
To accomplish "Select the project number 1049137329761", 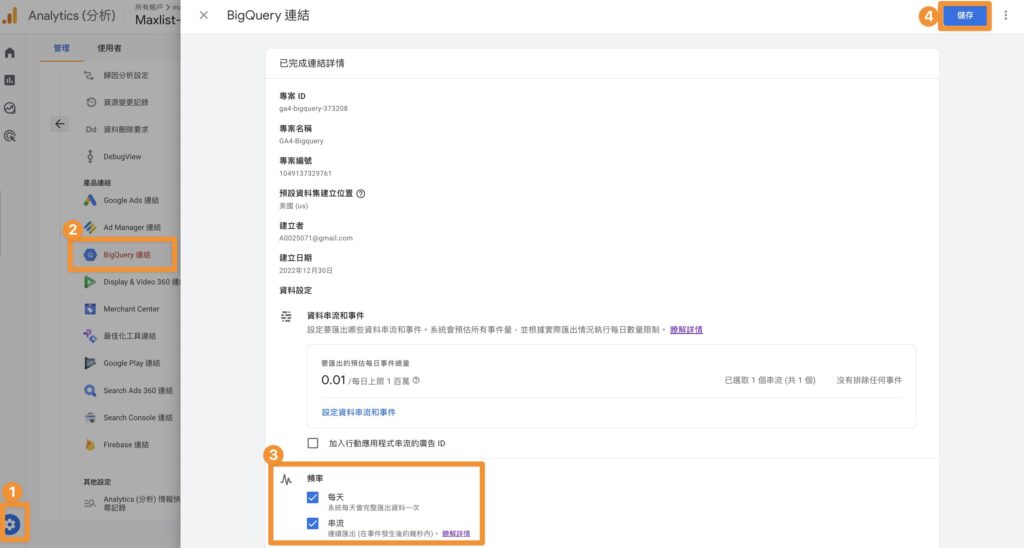I will (306, 173).
